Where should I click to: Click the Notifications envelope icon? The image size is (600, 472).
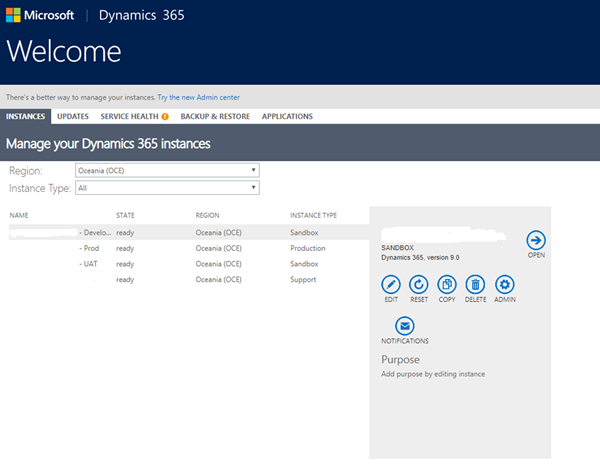(x=404, y=325)
